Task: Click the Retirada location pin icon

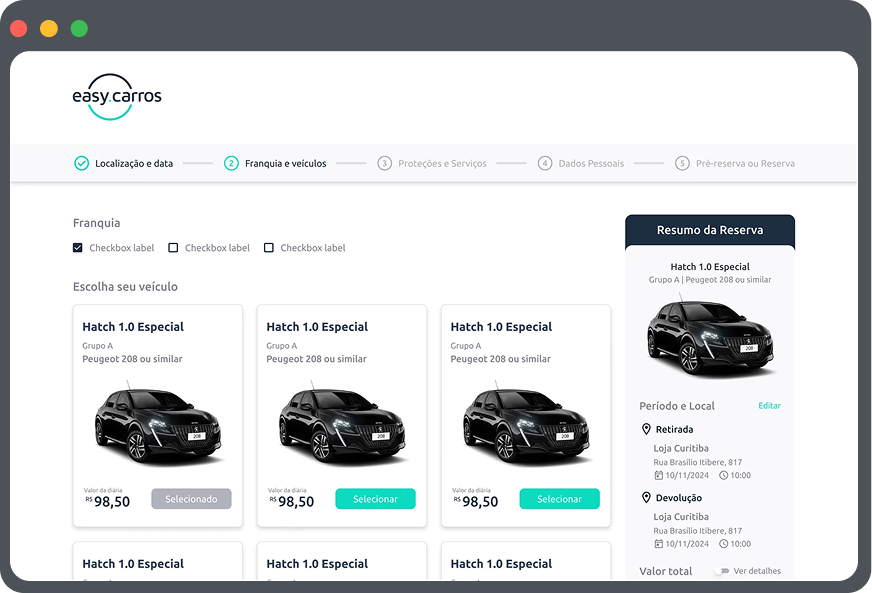Action: 646,429
